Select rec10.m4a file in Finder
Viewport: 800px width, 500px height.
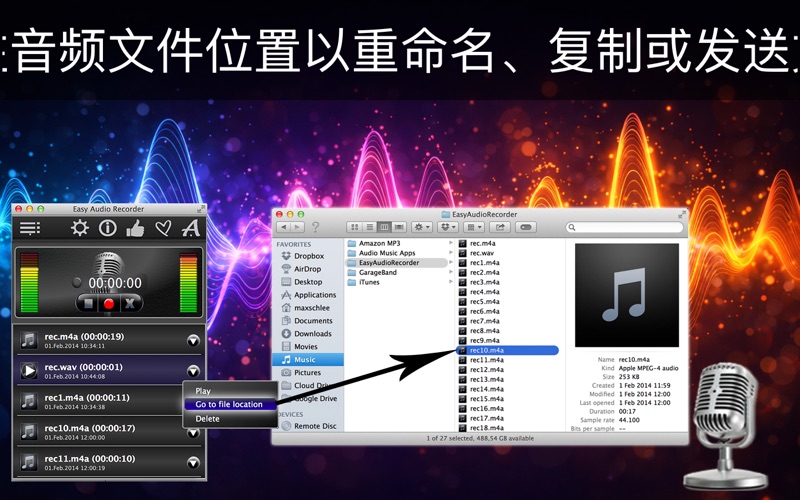pyautogui.click(x=508, y=350)
